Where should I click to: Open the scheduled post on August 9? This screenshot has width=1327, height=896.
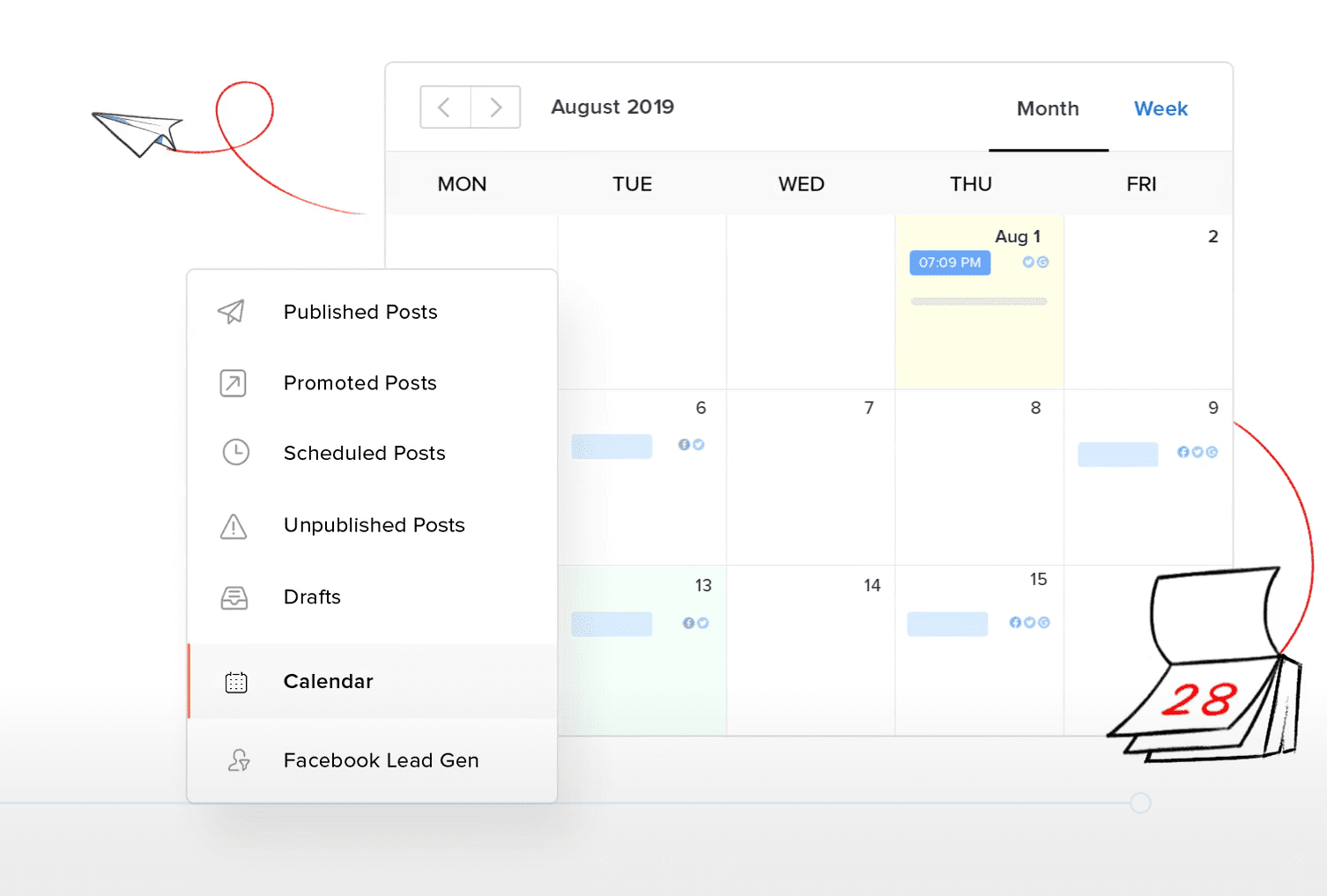click(x=1117, y=454)
